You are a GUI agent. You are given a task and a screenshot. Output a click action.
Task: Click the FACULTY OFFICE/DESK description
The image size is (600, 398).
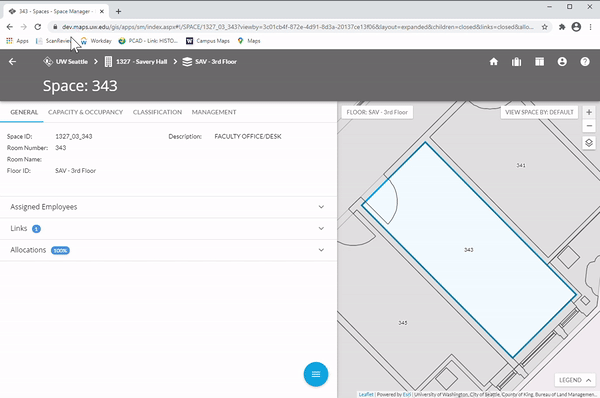pos(248,136)
